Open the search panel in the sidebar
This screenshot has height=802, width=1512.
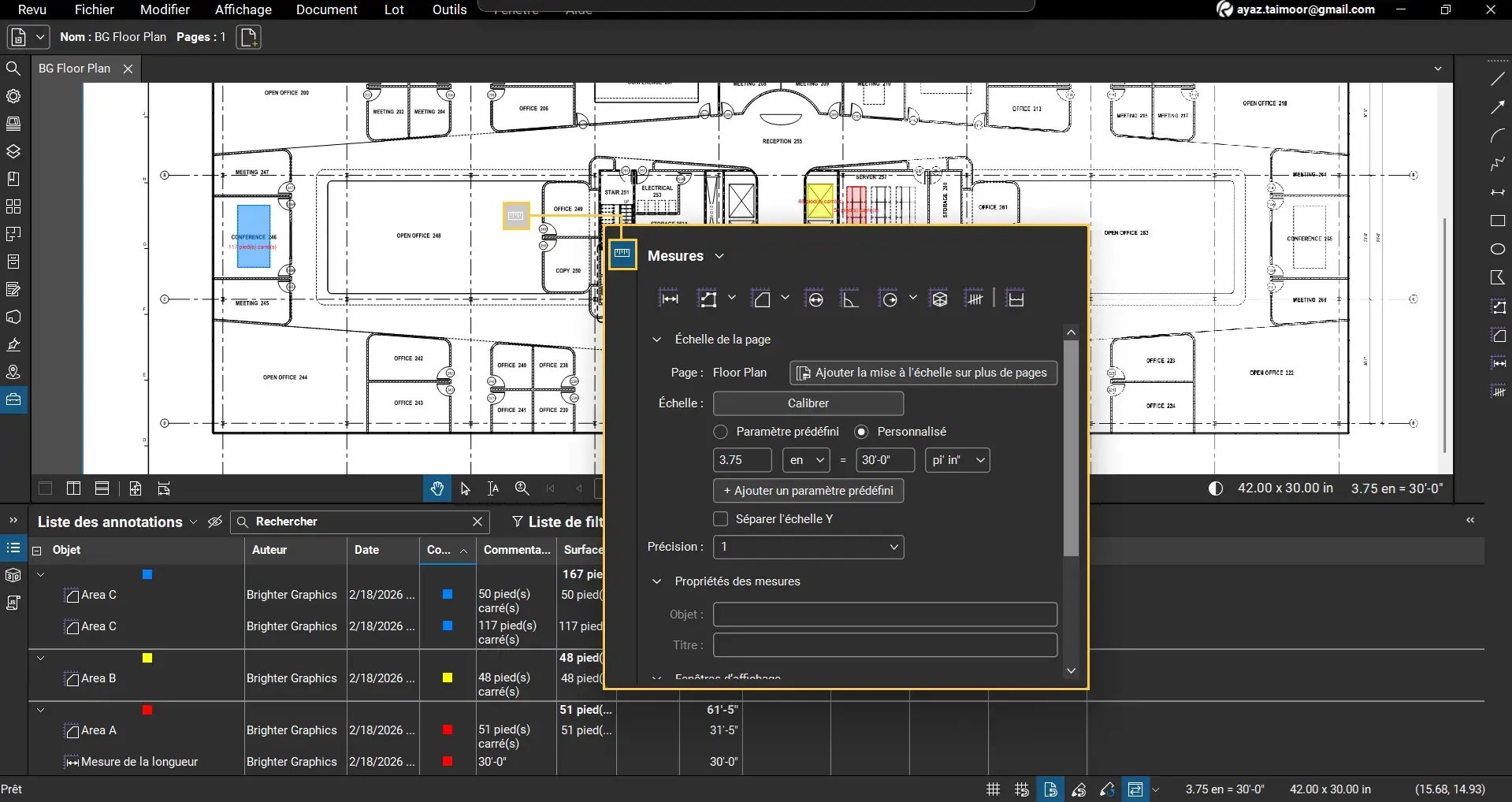(13, 69)
